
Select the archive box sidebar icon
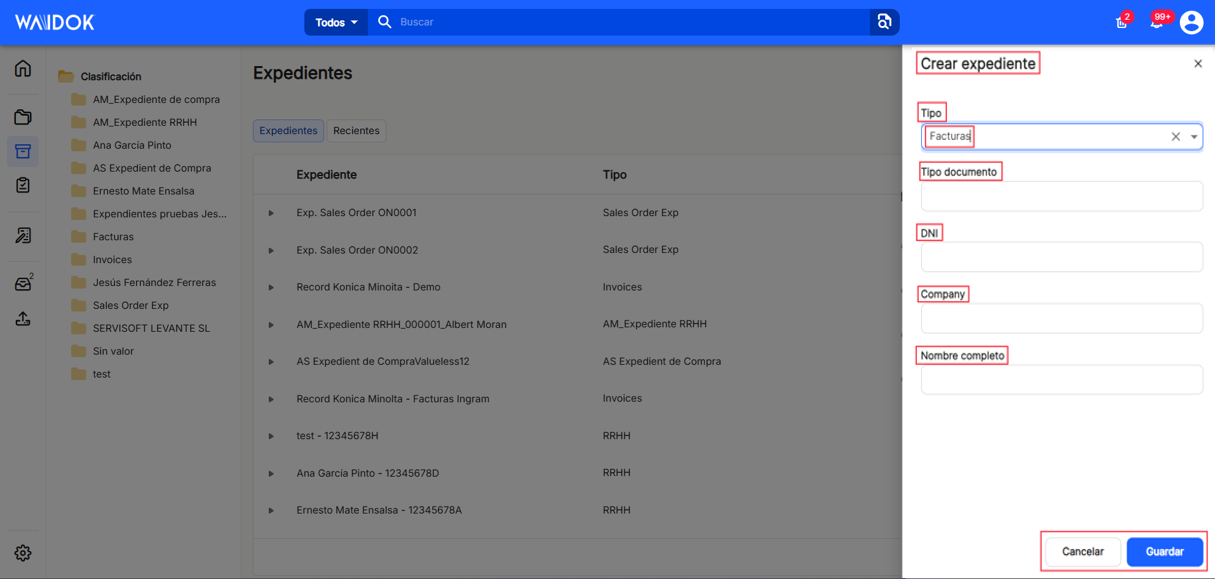pyautogui.click(x=23, y=151)
